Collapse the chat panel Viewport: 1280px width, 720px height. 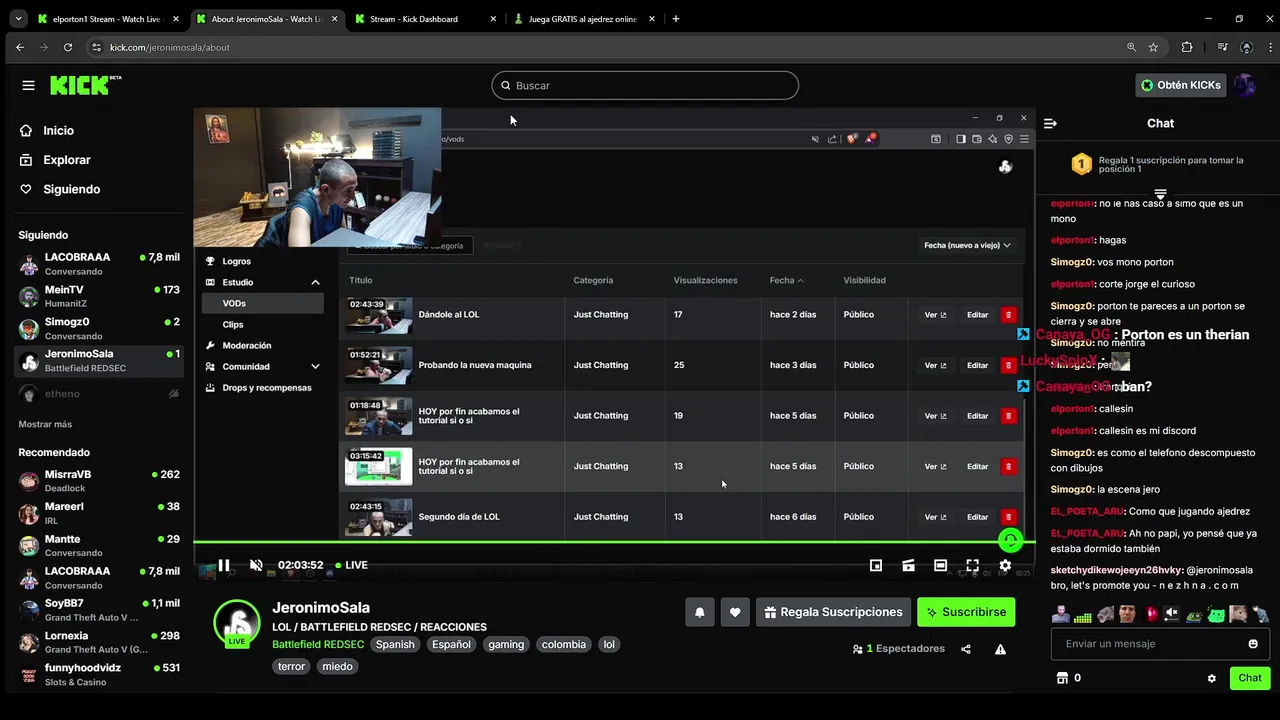point(1050,123)
